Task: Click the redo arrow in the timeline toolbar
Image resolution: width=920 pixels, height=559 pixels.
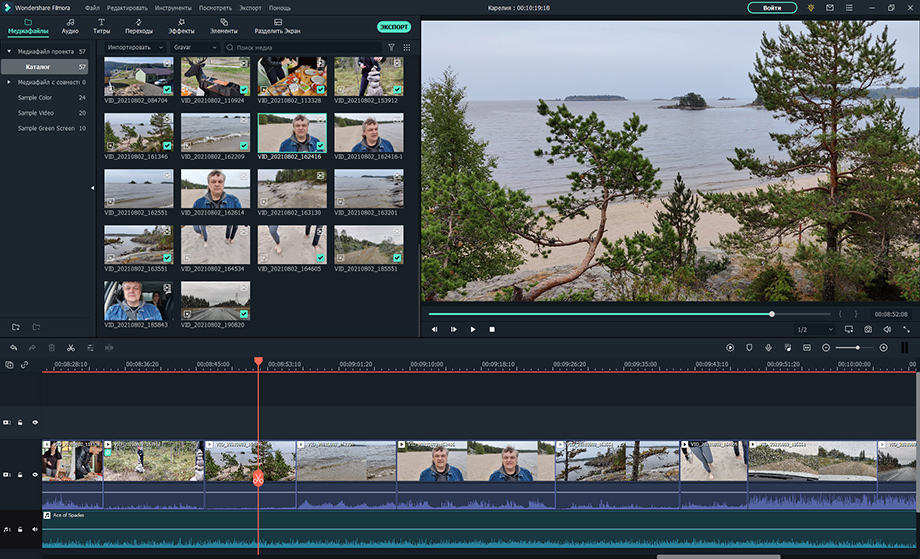Action: coord(32,348)
